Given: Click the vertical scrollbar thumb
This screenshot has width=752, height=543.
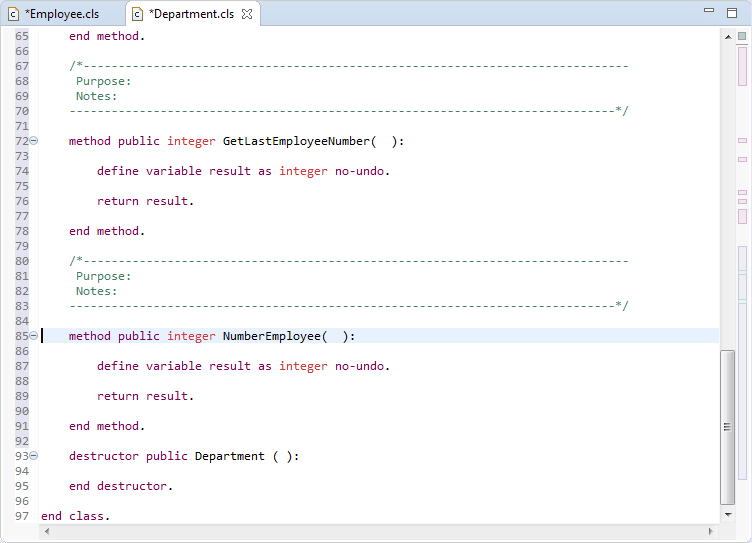Looking at the screenshot, I should point(728,427).
